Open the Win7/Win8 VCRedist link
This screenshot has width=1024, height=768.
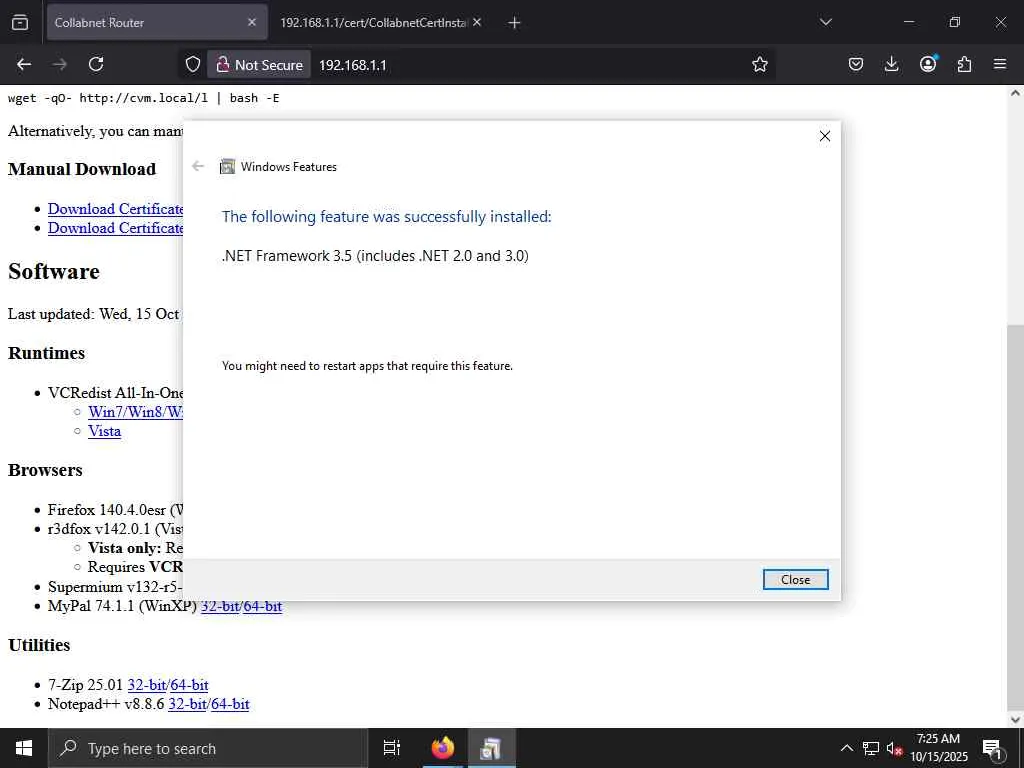click(136, 412)
